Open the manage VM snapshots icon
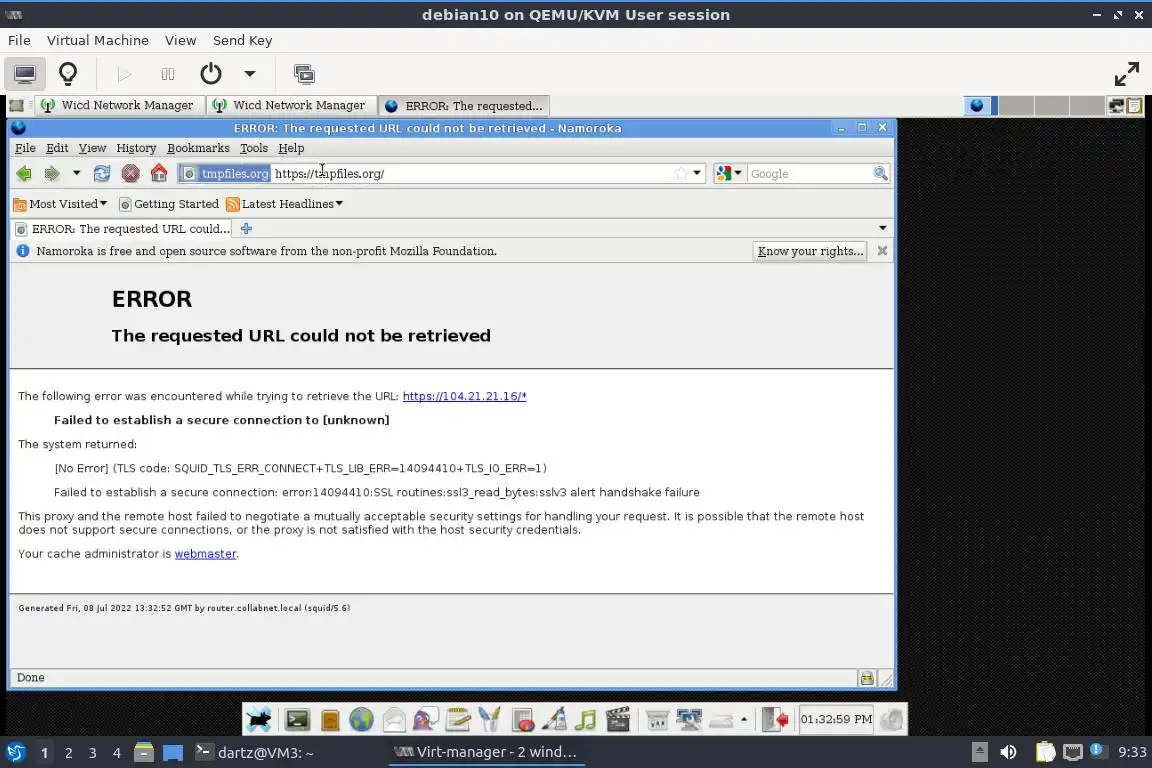The image size is (1152, 768). pyautogui.click(x=304, y=73)
